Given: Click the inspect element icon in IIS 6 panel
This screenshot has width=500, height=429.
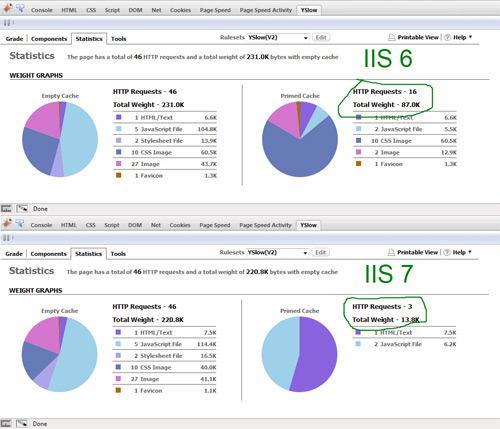Looking at the screenshot, I should tap(20, 8).
